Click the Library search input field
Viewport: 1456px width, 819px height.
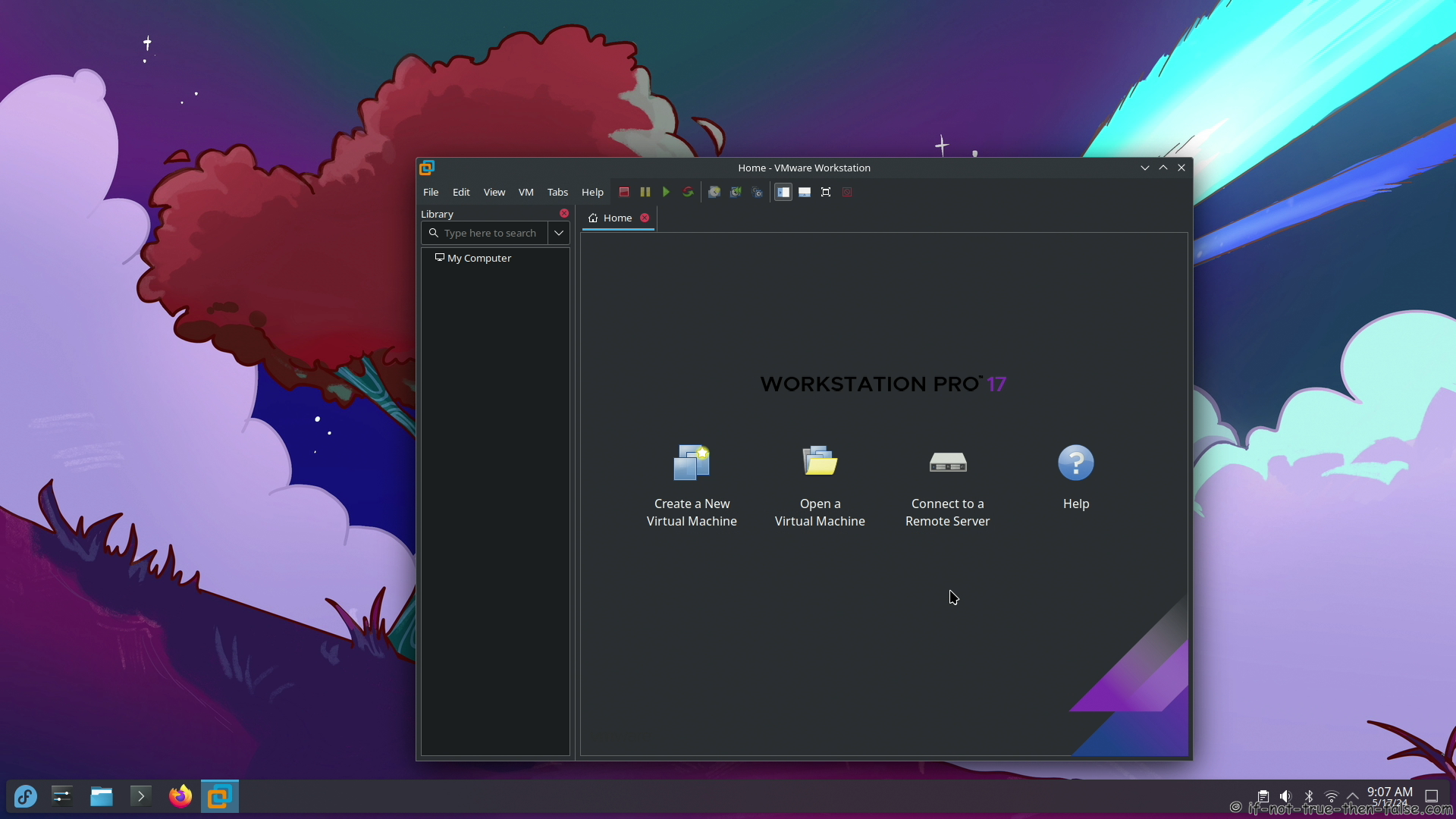pos(485,233)
